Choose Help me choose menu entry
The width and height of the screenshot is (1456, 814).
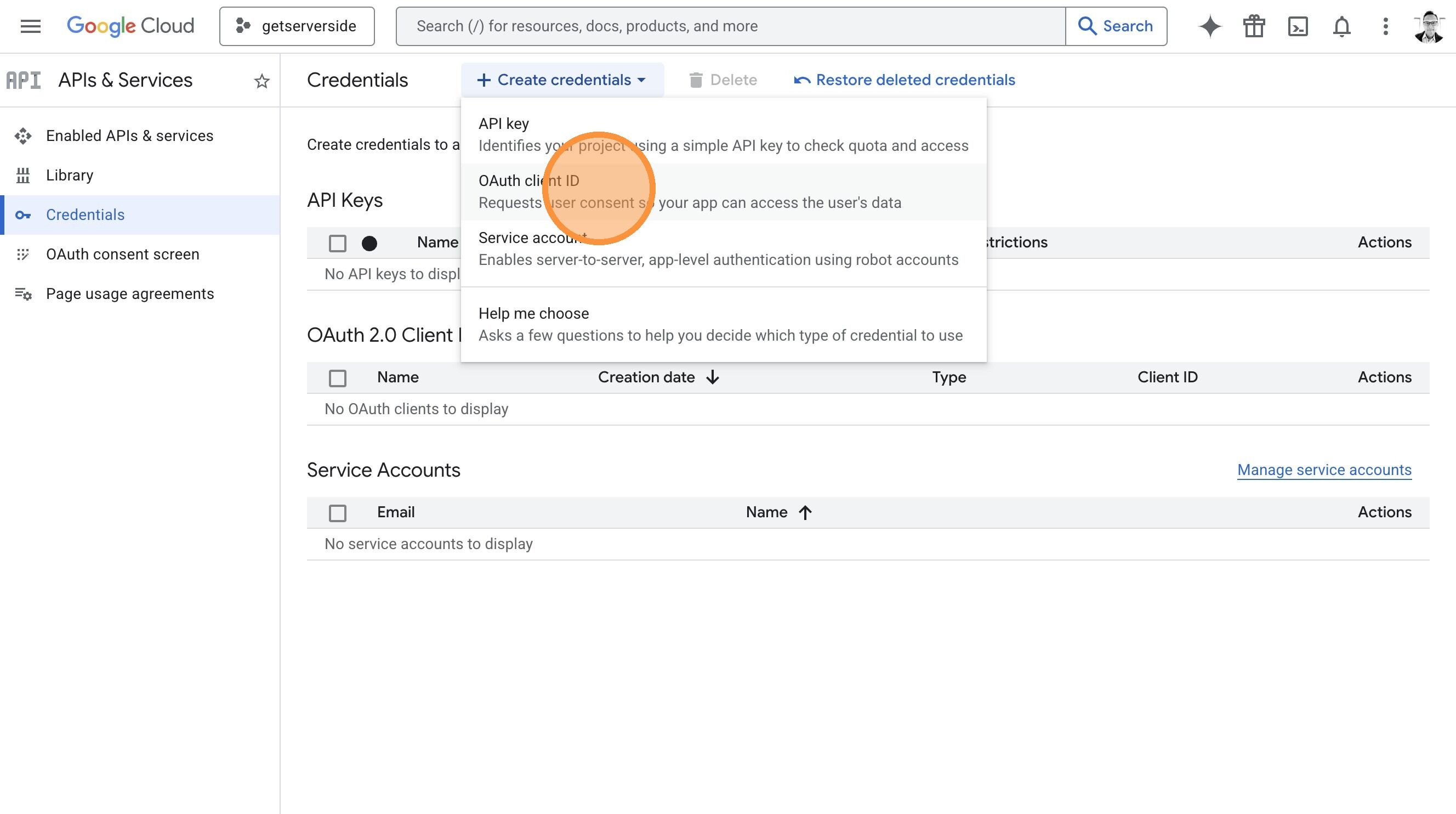click(533, 313)
